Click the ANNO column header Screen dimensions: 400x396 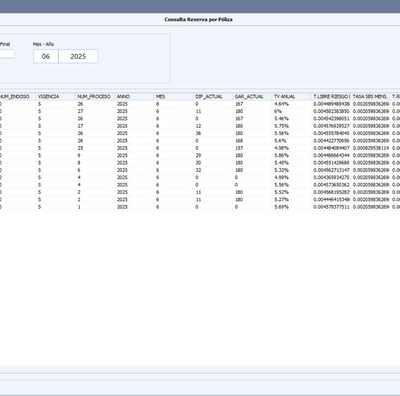[134, 97]
